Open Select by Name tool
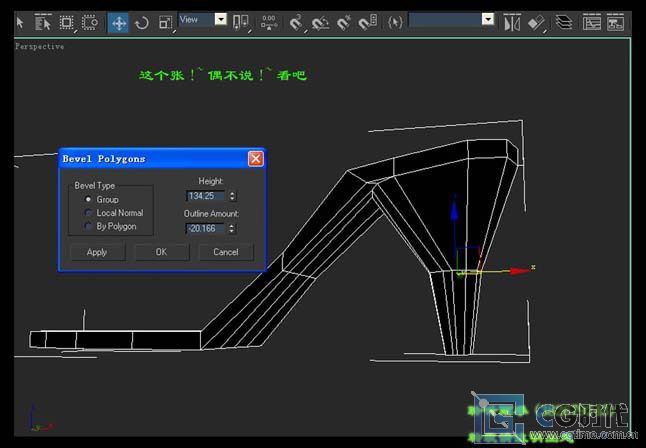 point(42,23)
